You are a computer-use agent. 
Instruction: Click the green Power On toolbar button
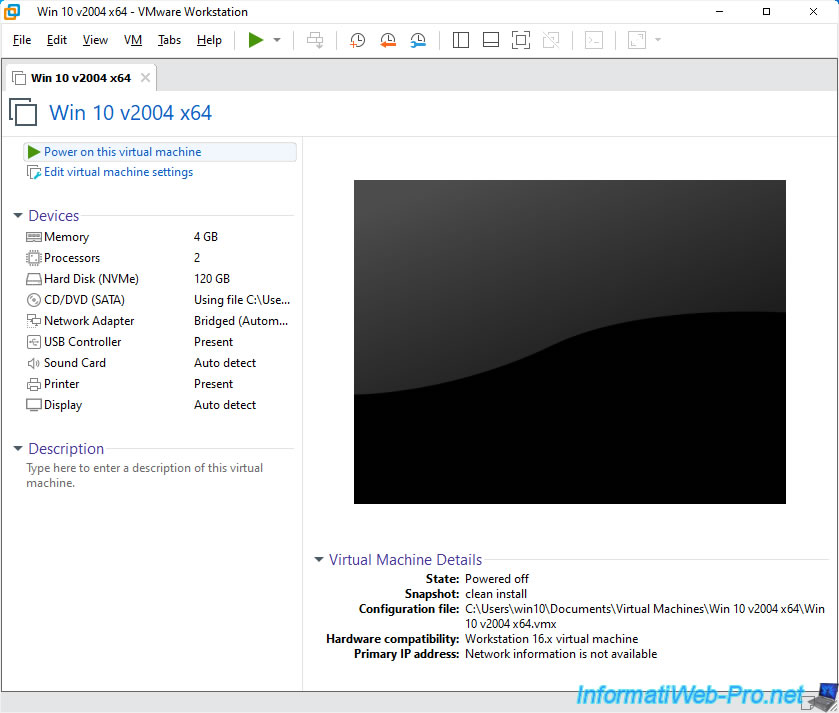[256, 40]
